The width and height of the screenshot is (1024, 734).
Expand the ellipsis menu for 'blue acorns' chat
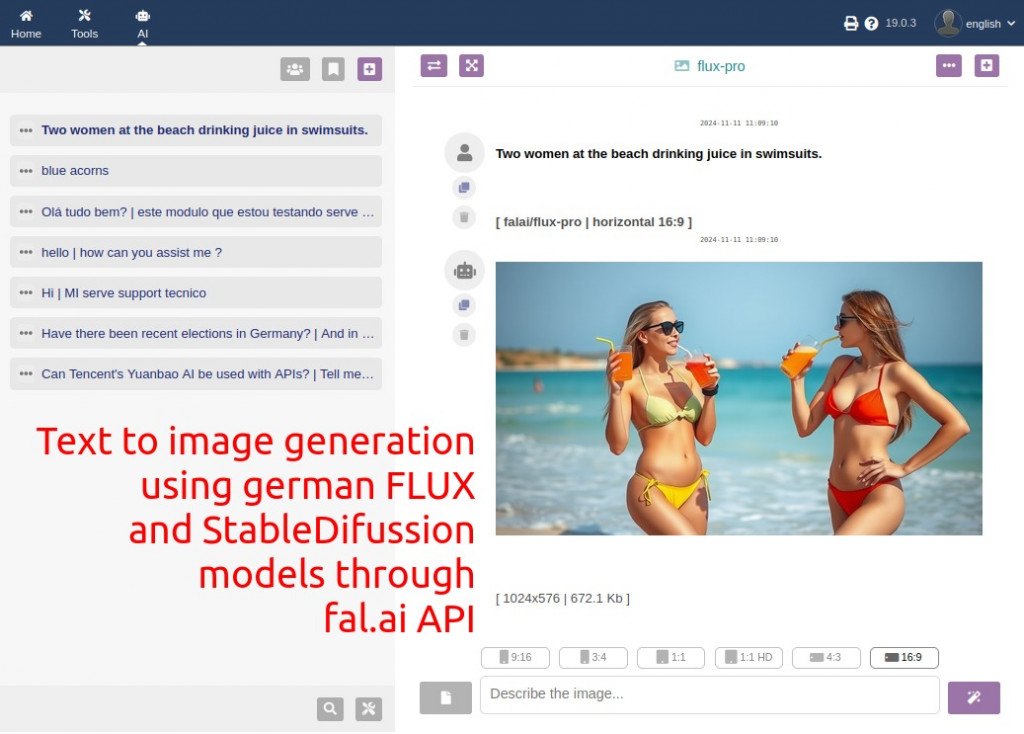26,171
